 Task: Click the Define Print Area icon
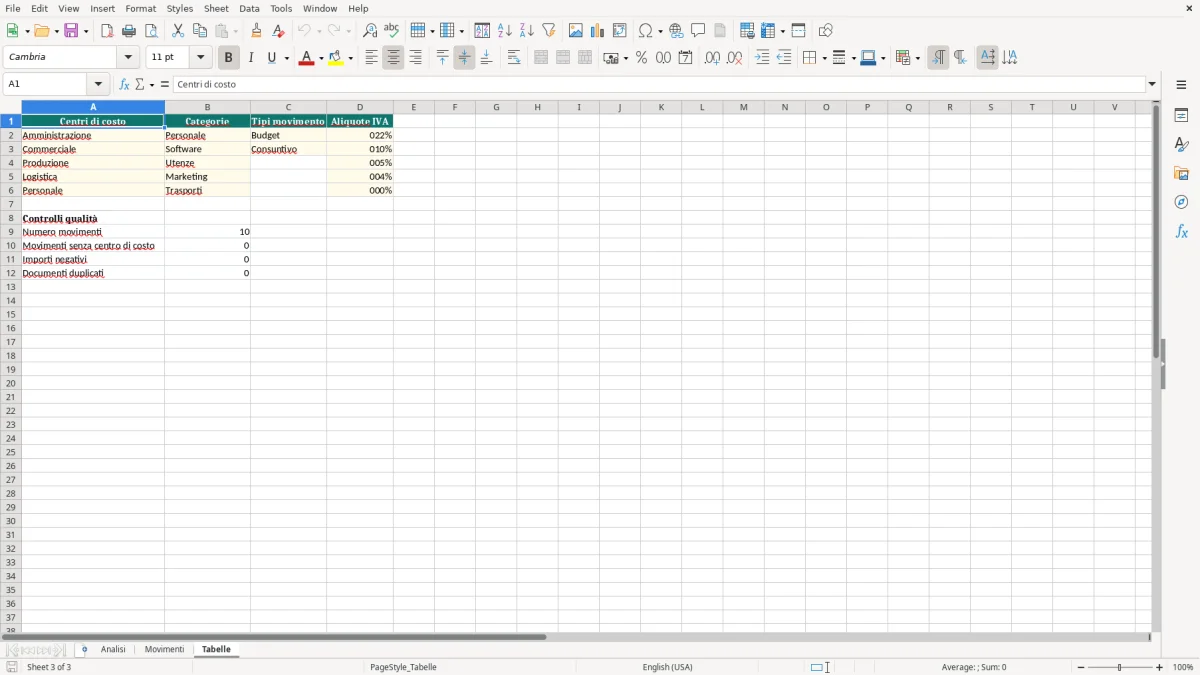click(747, 31)
